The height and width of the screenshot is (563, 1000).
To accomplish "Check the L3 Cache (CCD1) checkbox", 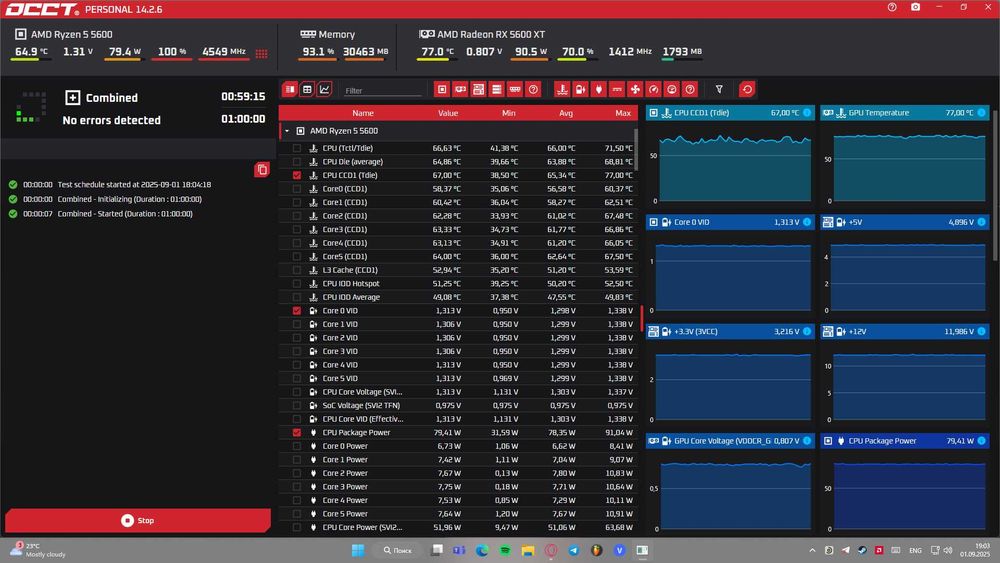I will [297, 270].
